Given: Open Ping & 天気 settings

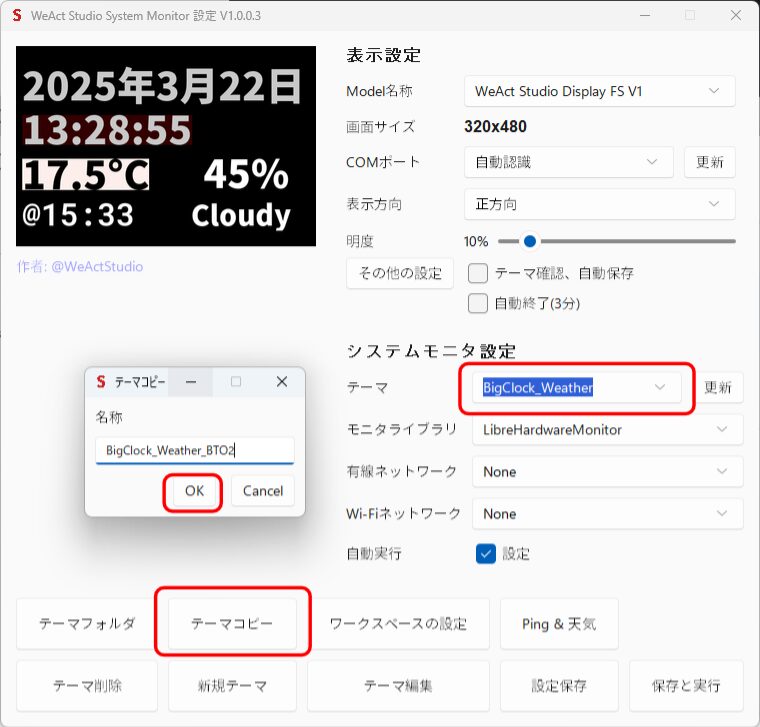Looking at the screenshot, I should (x=559, y=624).
